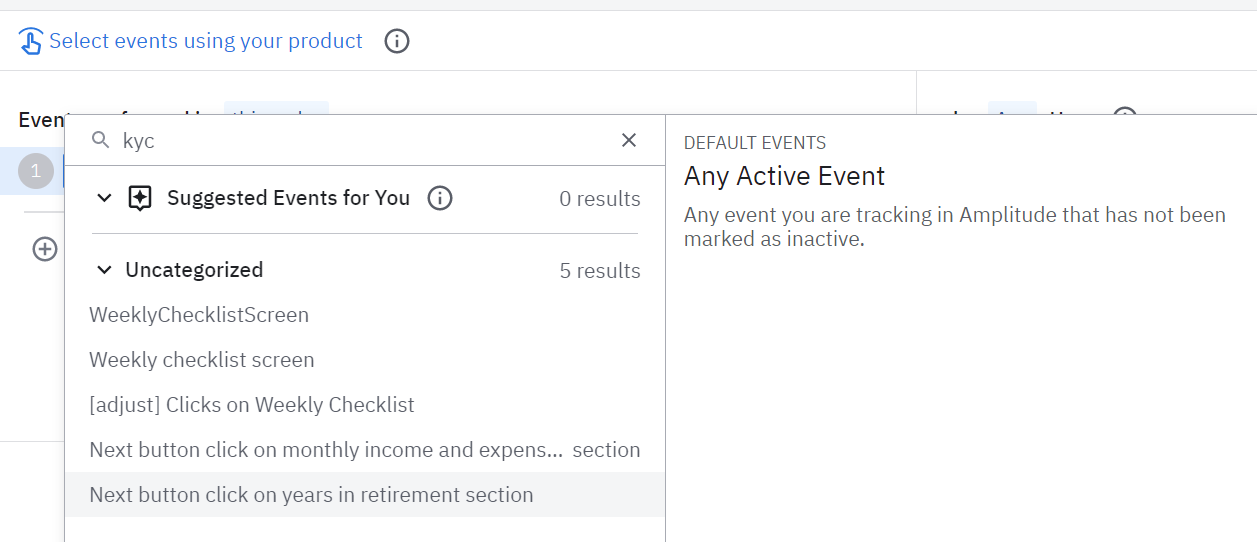Collapse the Suggested Events for You chevron

[104, 198]
